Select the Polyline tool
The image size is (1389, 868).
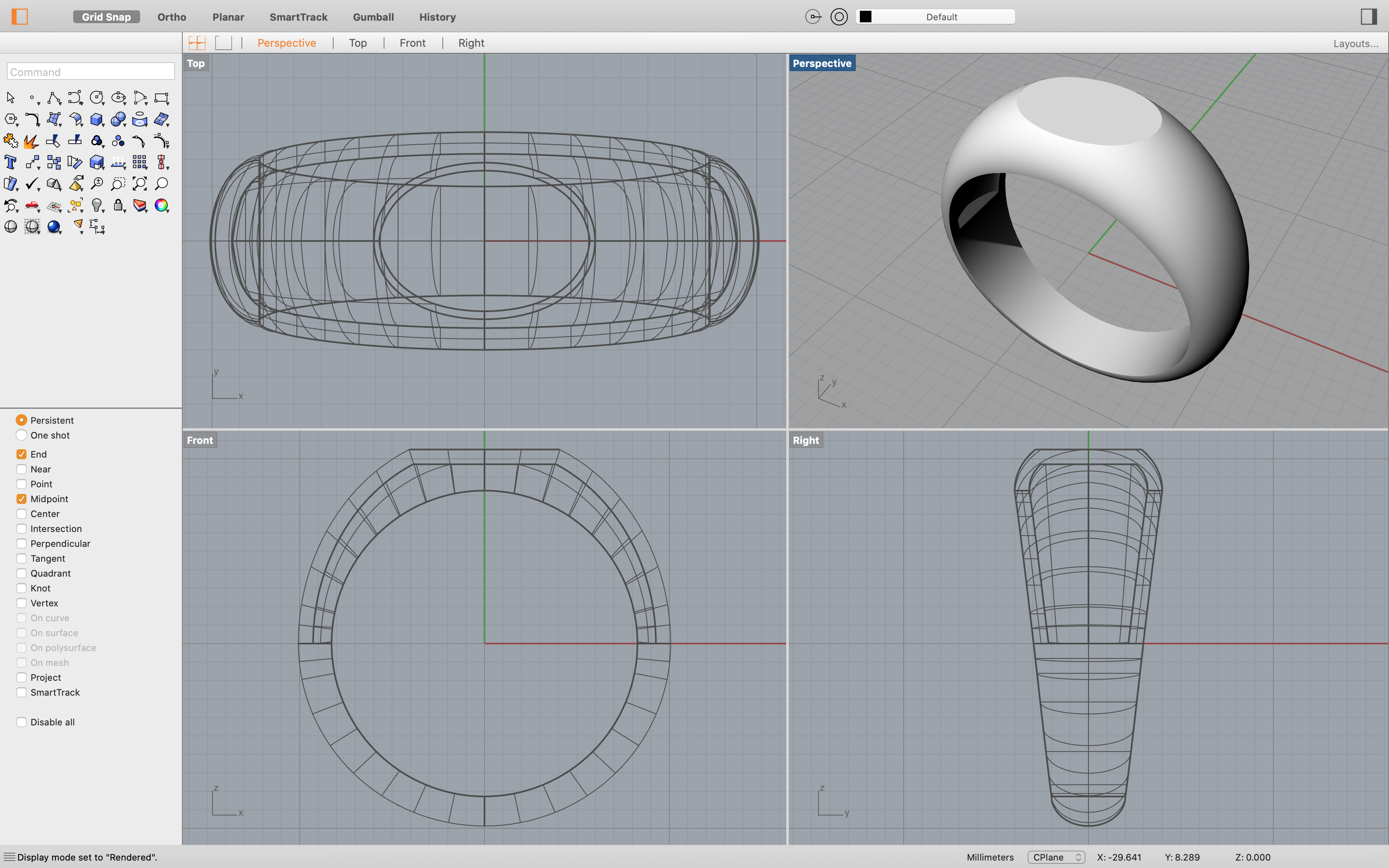pyautogui.click(x=53, y=97)
